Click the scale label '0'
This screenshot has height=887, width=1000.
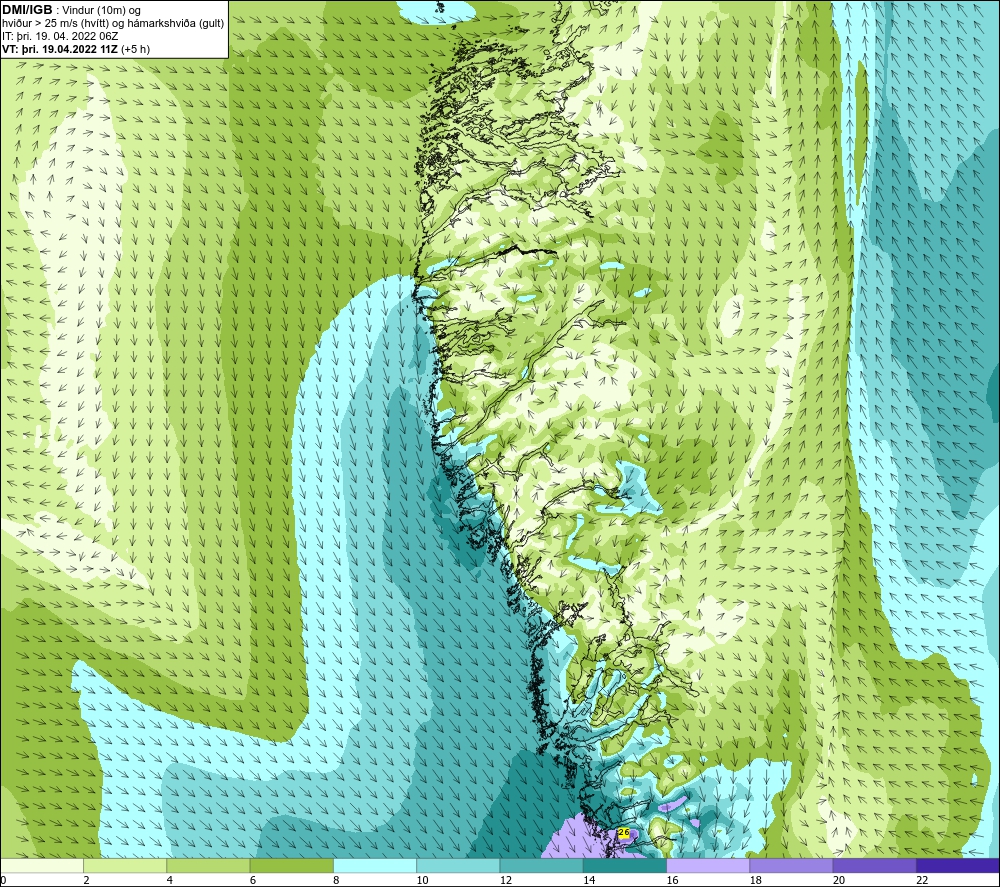[3, 880]
